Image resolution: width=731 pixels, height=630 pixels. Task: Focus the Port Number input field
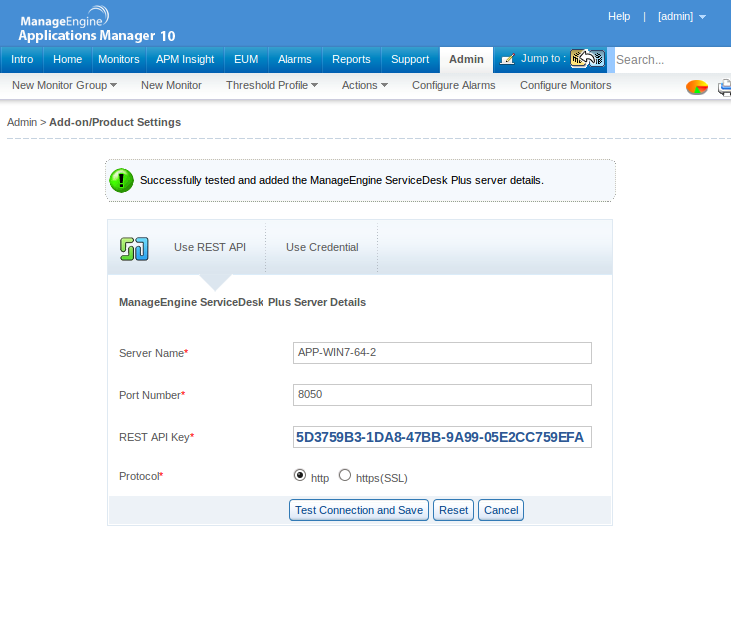[442, 395]
